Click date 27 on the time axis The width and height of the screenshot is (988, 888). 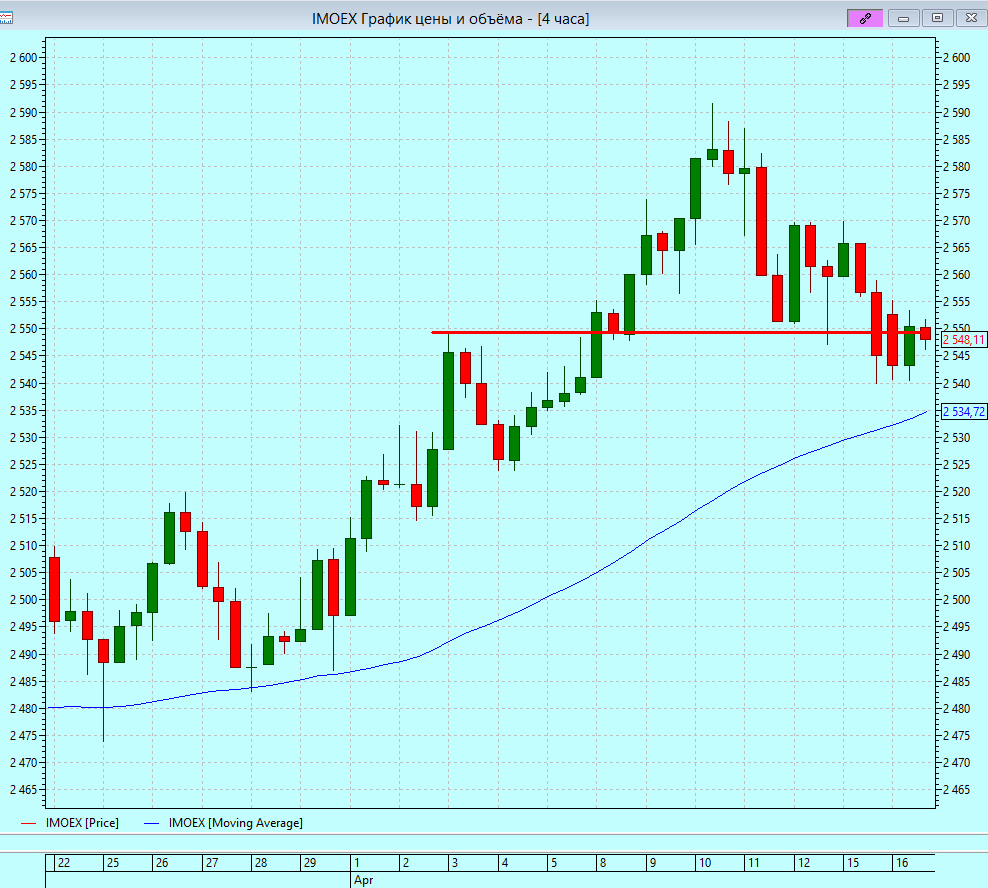click(212, 863)
